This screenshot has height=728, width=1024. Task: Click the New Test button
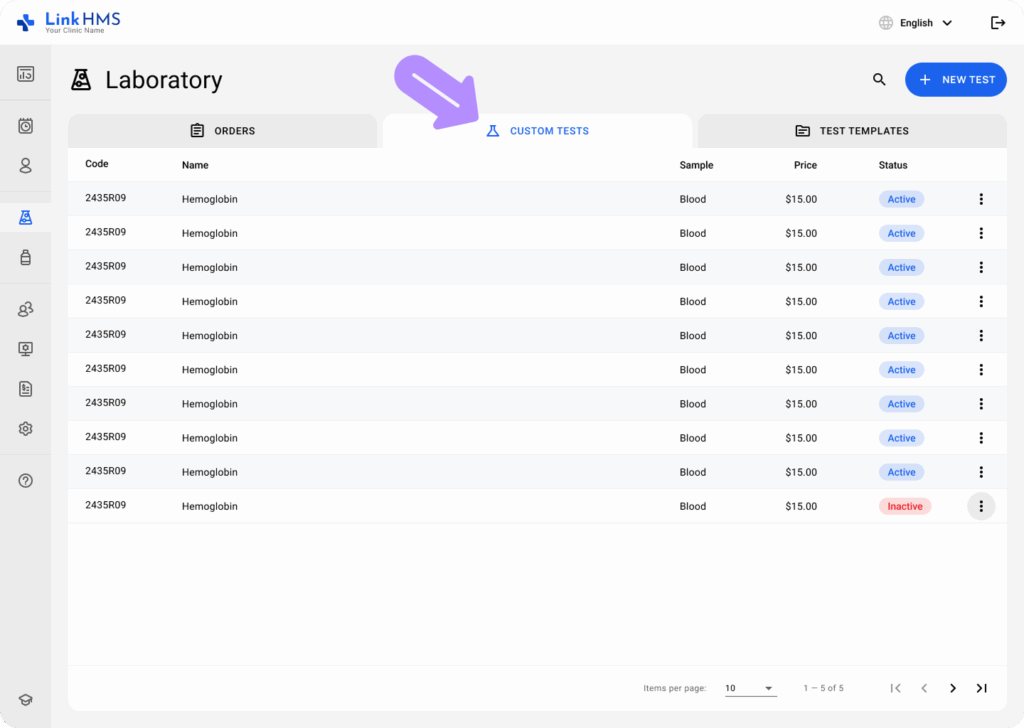tap(955, 80)
